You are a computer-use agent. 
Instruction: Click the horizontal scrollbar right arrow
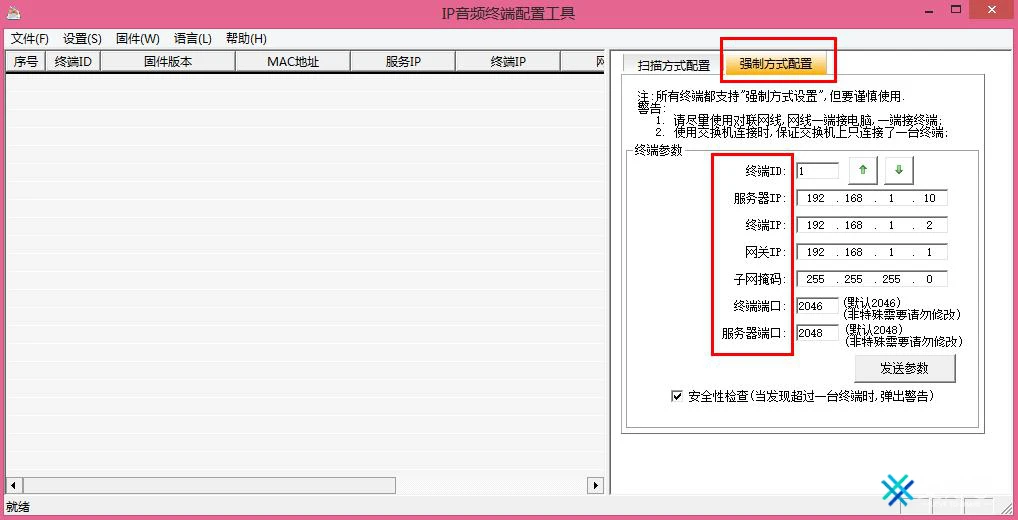[x=595, y=485]
